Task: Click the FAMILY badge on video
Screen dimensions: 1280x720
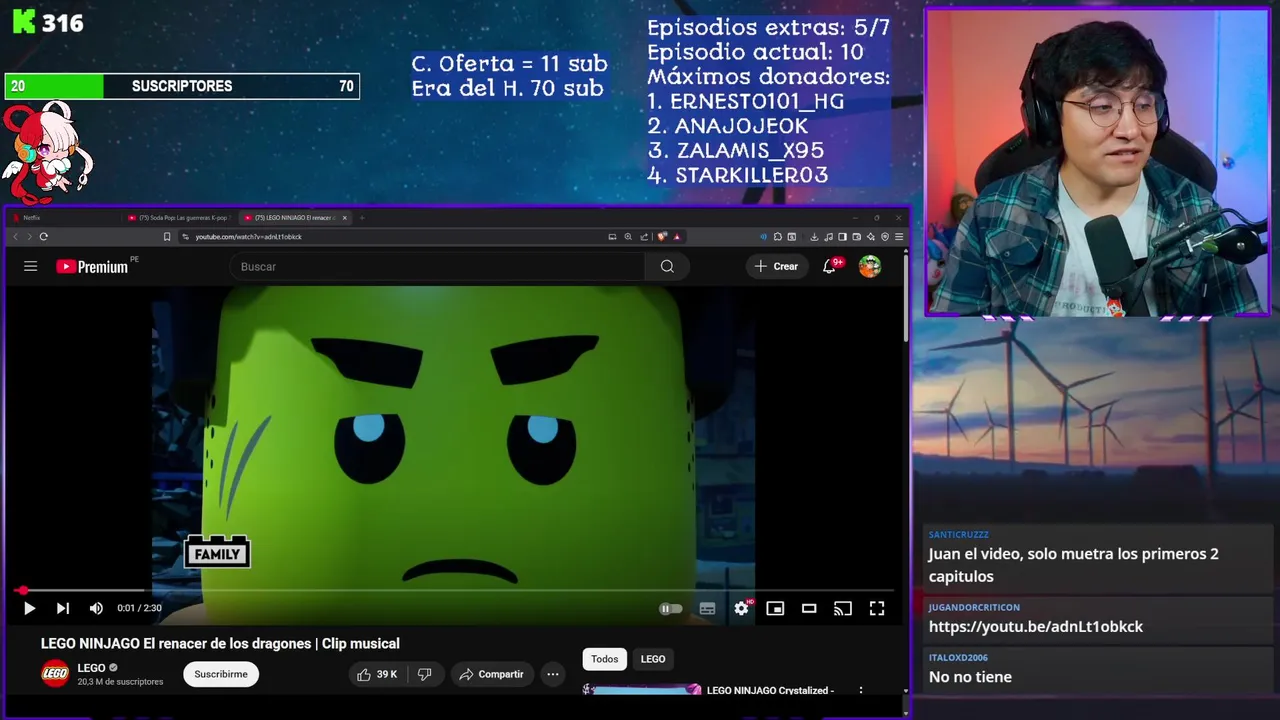Action: click(217, 552)
